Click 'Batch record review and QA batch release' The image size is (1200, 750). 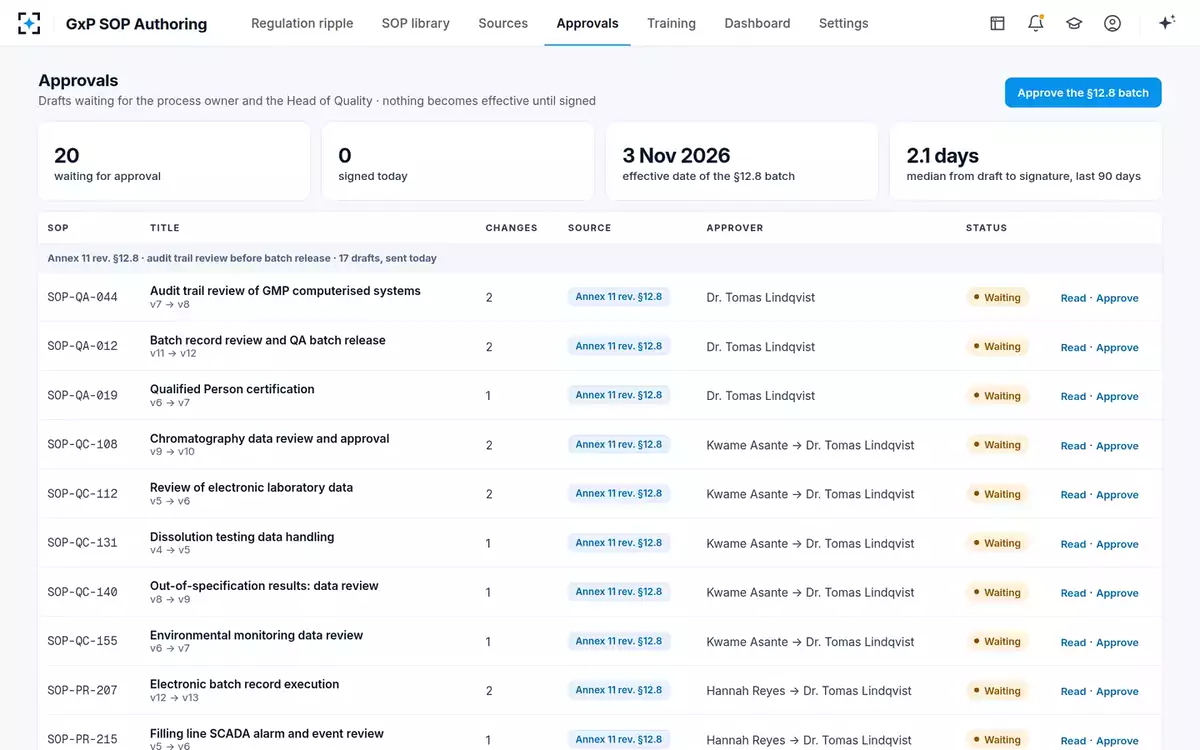[x=267, y=340]
